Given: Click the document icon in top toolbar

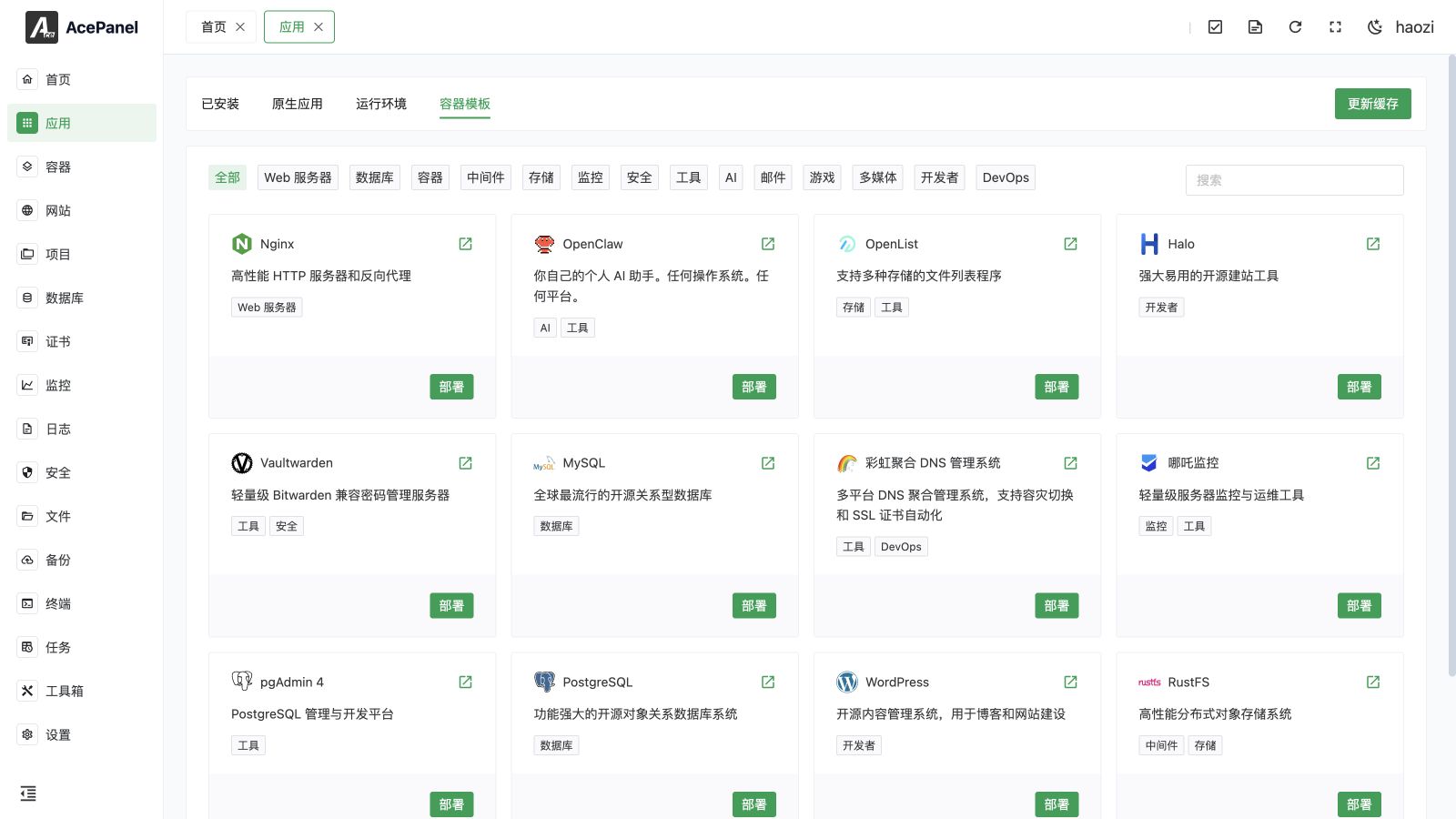Looking at the screenshot, I should [x=1255, y=27].
